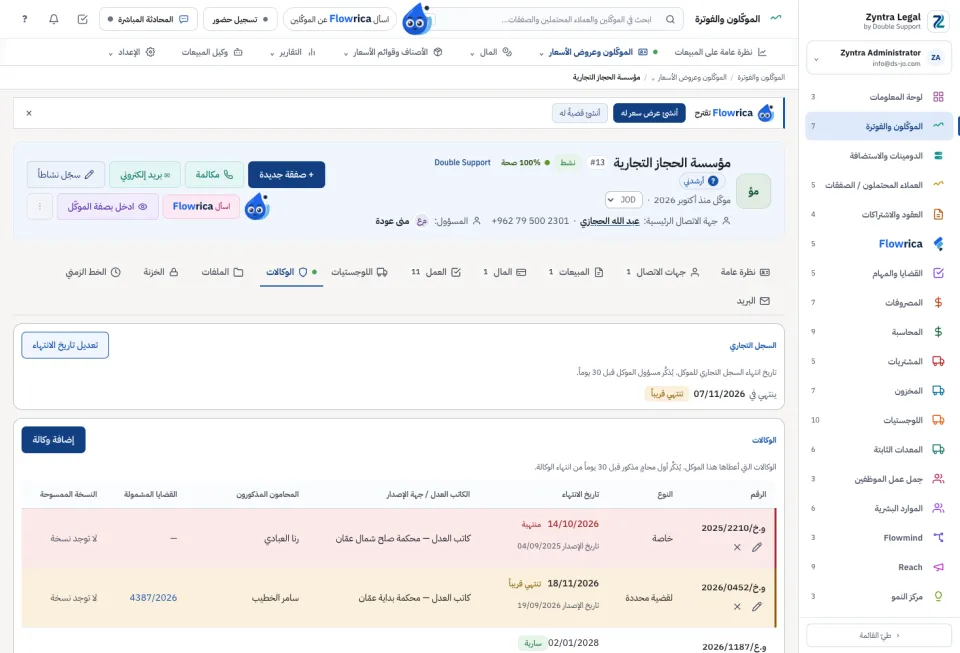Viewport: 960px width, 653px height.
Task: Toggle المحادثة المباشرة live chat
Action: (148, 20)
